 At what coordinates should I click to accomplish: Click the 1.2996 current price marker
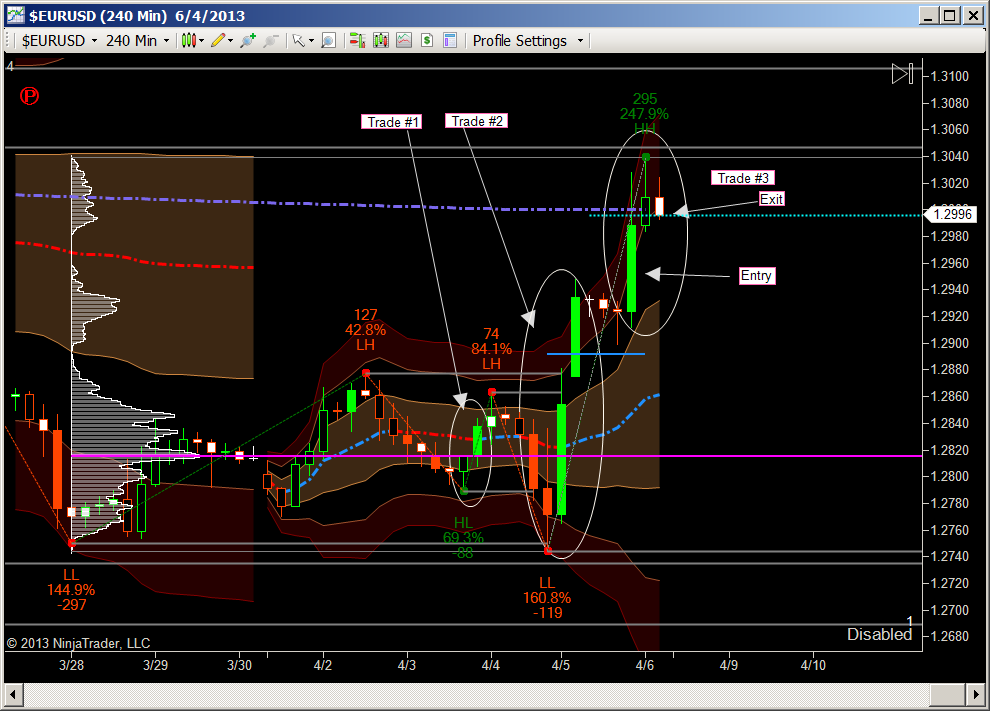(951, 214)
